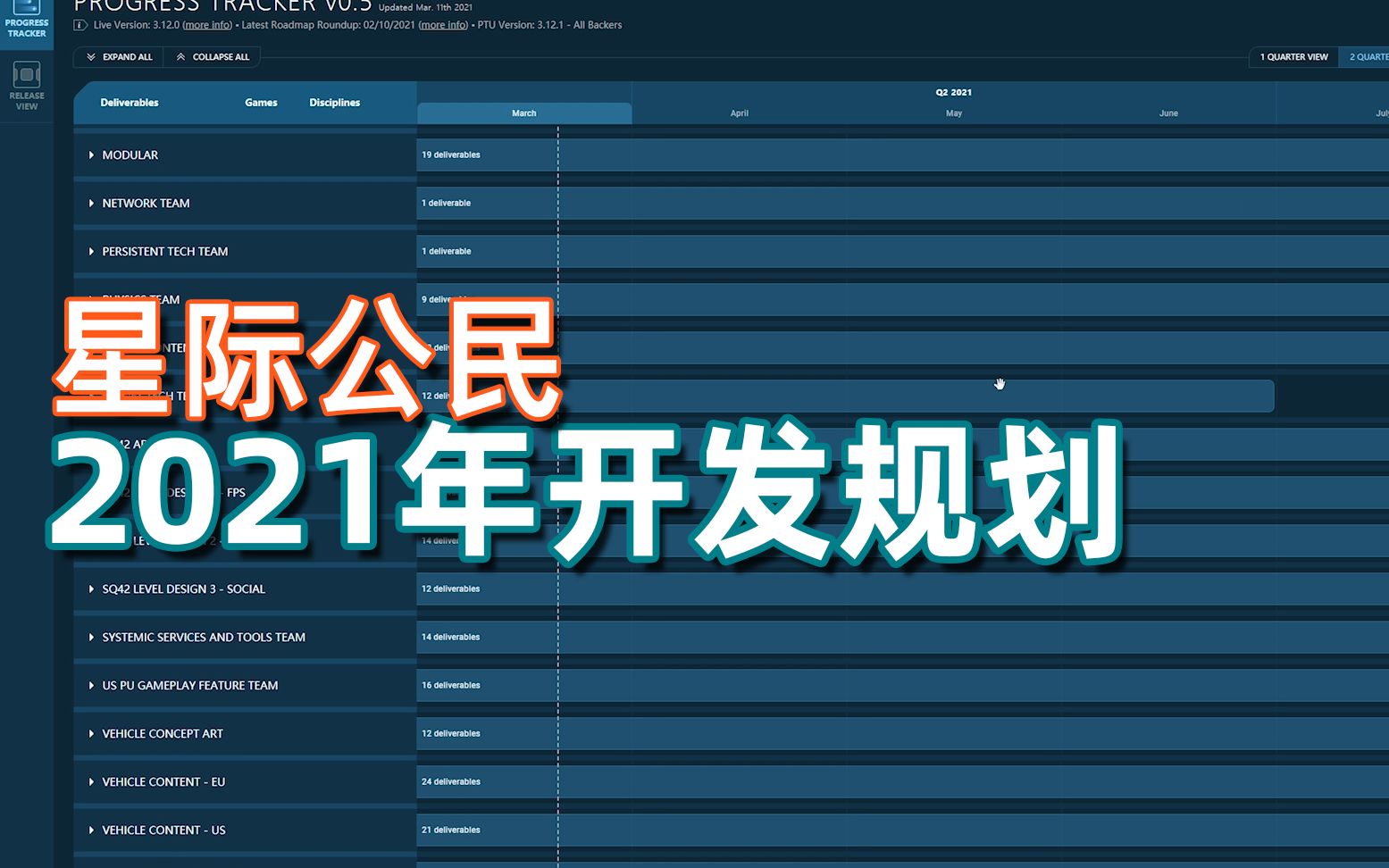
Task: Click 16 deliverables in US PU GAMEPLAY row
Action: pyautogui.click(x=451, y=686)
